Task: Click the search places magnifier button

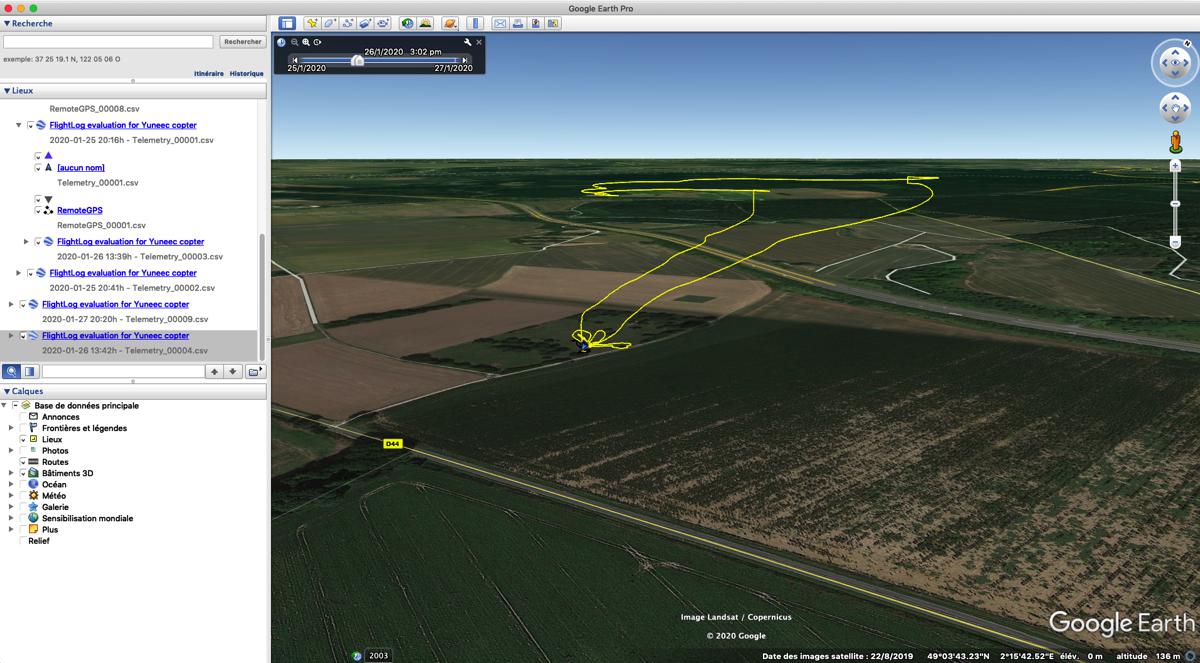Action: [x=11, y=371]
